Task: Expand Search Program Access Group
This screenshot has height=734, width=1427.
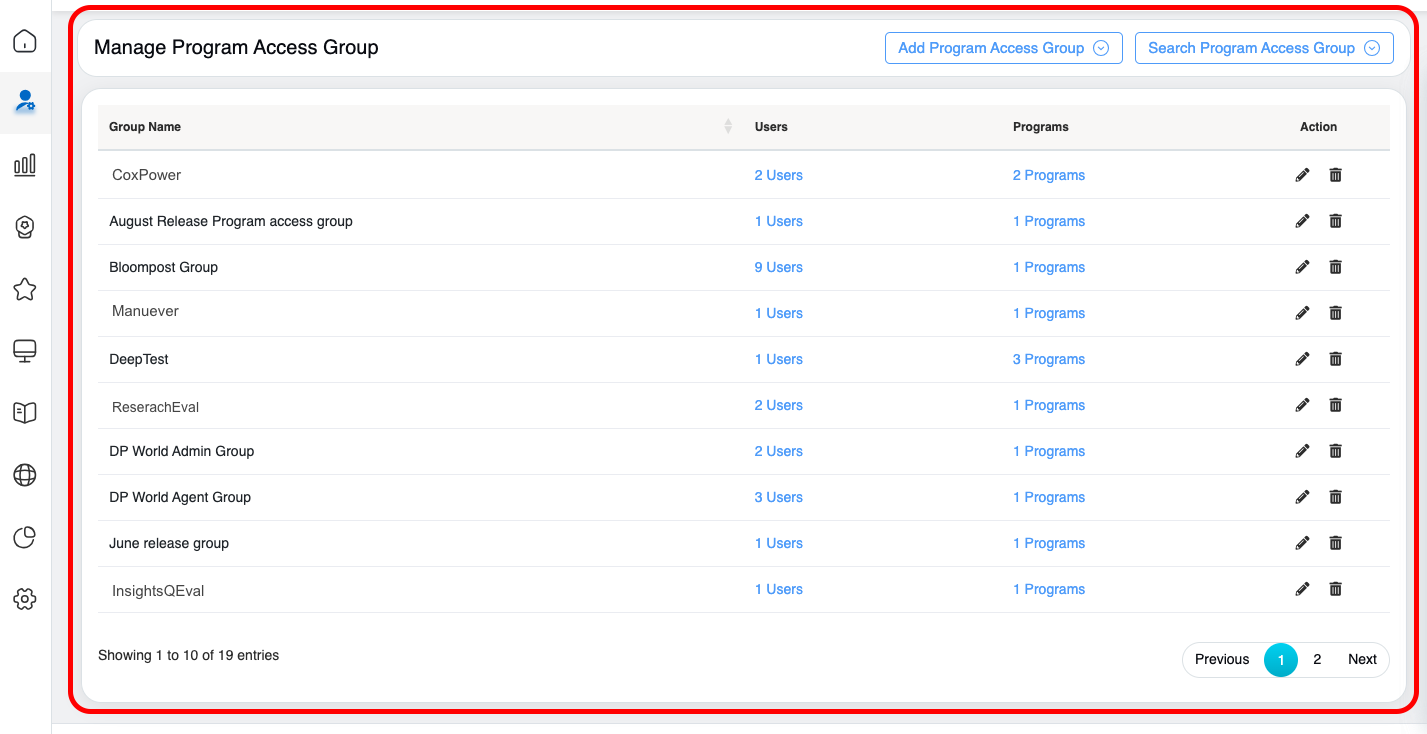Action: (1263, 48)
